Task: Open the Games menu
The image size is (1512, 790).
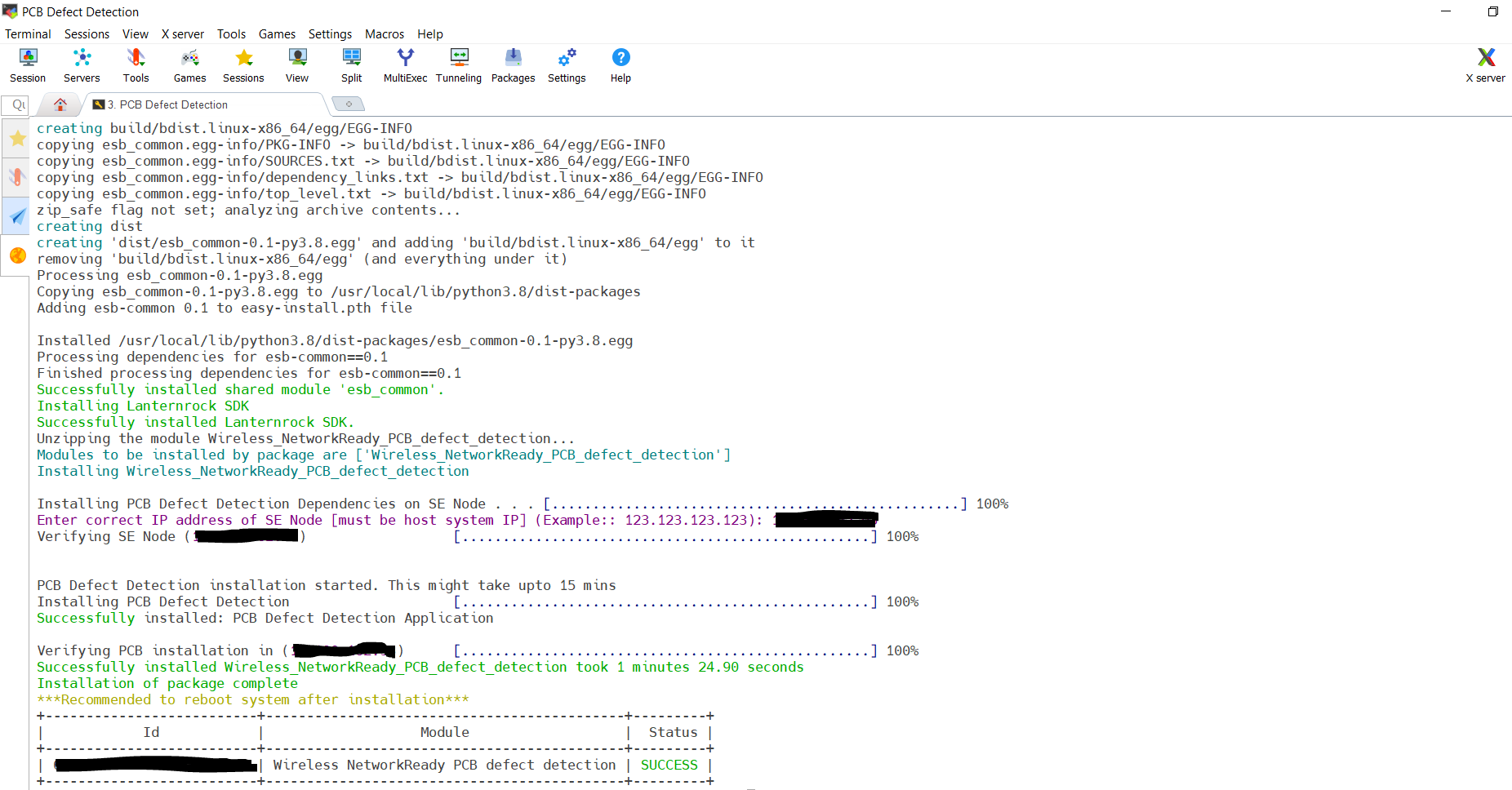Action: point(277,34)
